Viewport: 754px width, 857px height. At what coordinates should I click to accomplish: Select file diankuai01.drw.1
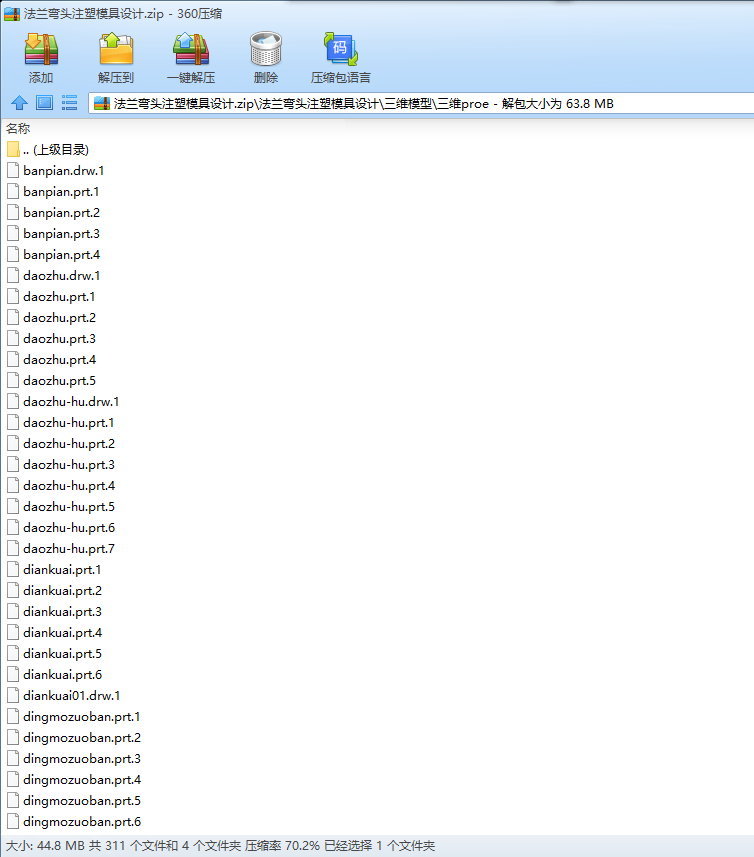63,695
